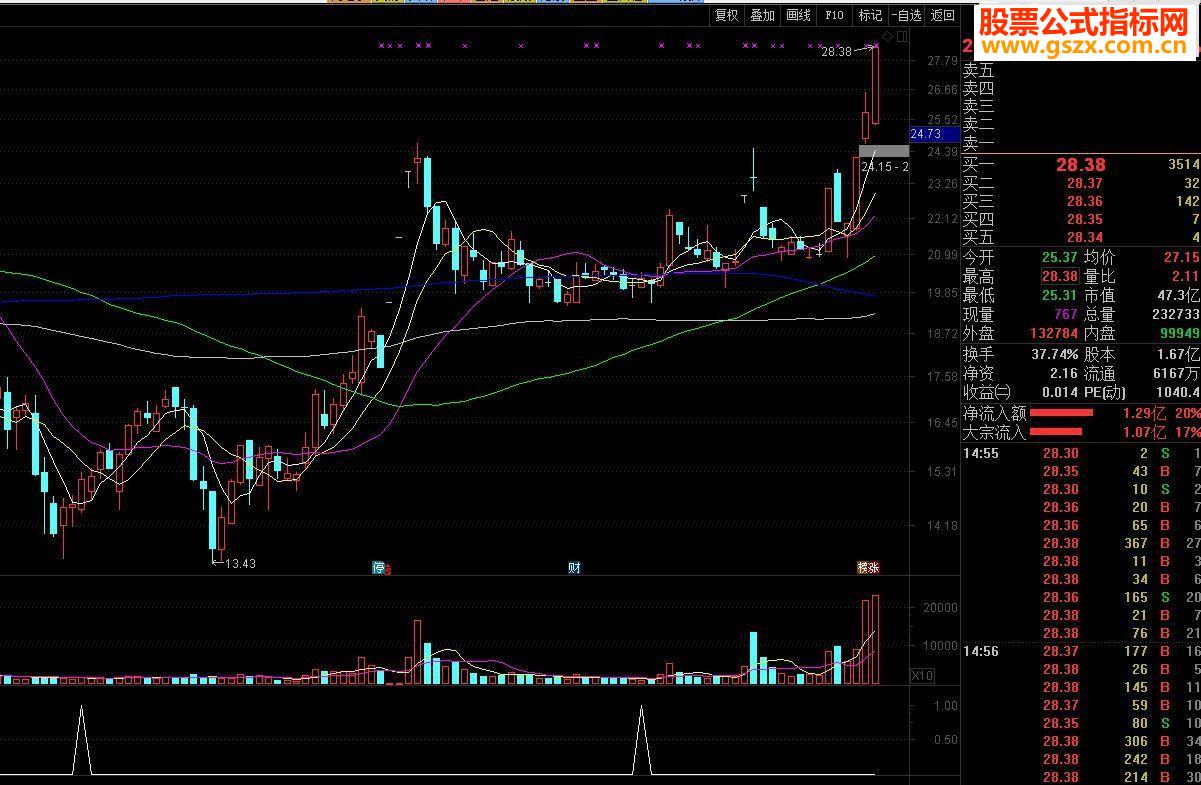
Task: Click the 1.29亿 net inflow amount
Action: click(1145, 412)
